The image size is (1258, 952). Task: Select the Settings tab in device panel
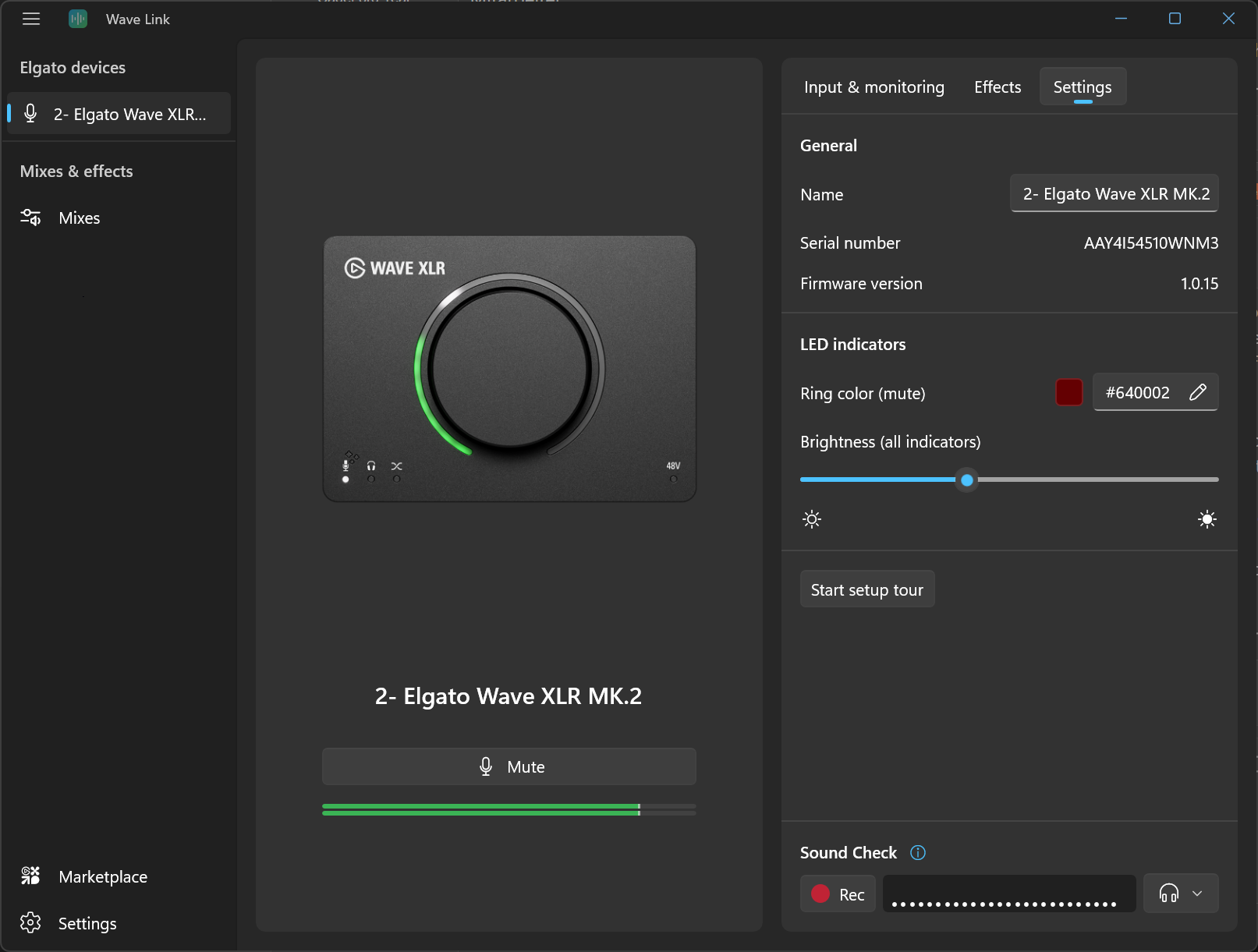pos(1083,87)
